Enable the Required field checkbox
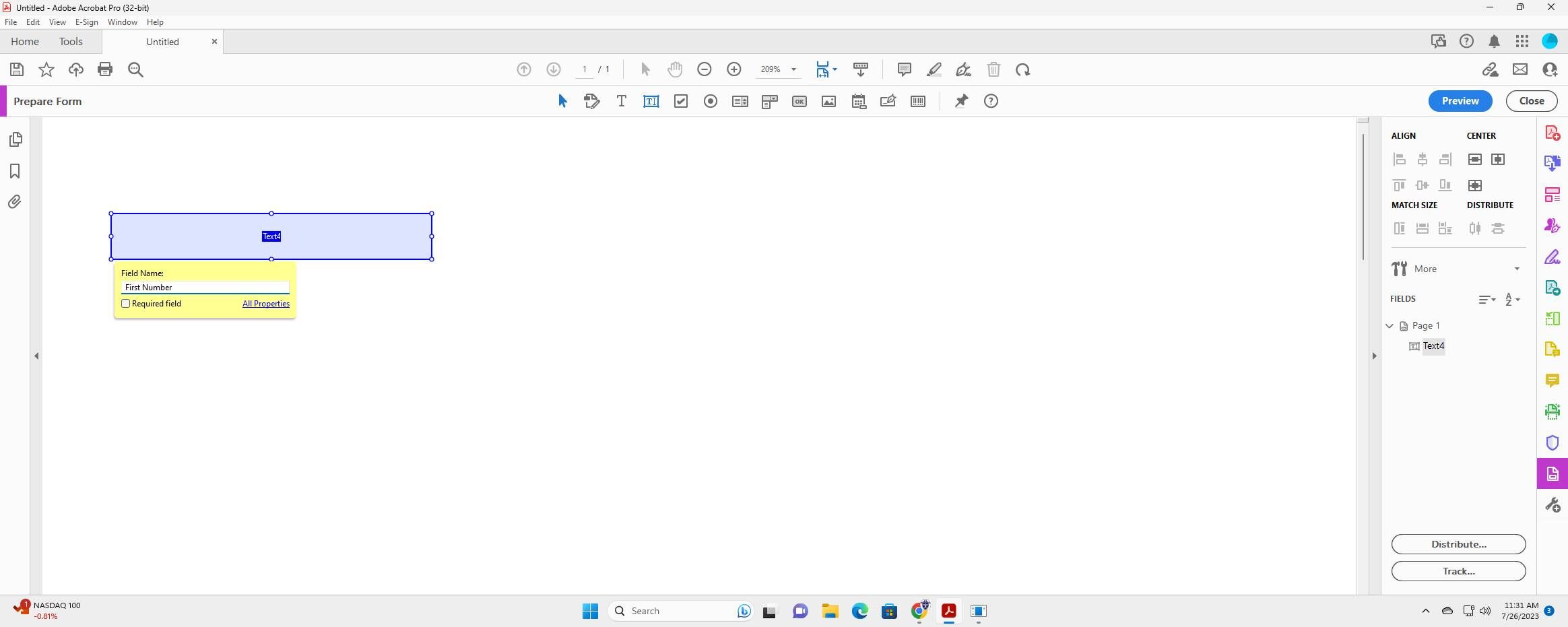This screenshot has width=1568, height=627. tap(126, 304)
